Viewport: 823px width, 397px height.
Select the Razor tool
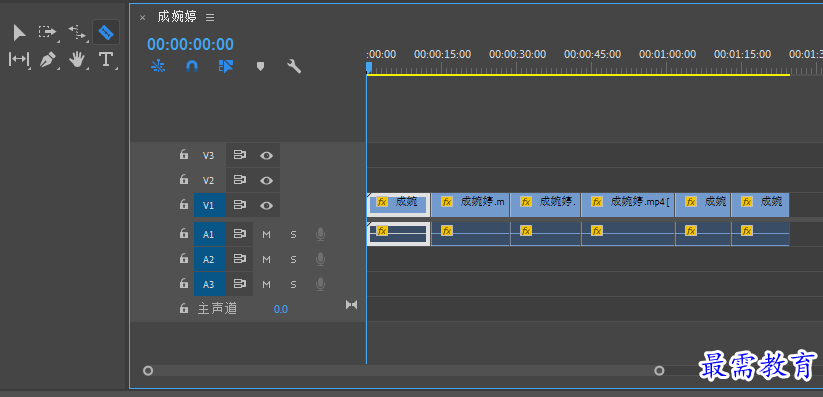(x=106, y=33)
